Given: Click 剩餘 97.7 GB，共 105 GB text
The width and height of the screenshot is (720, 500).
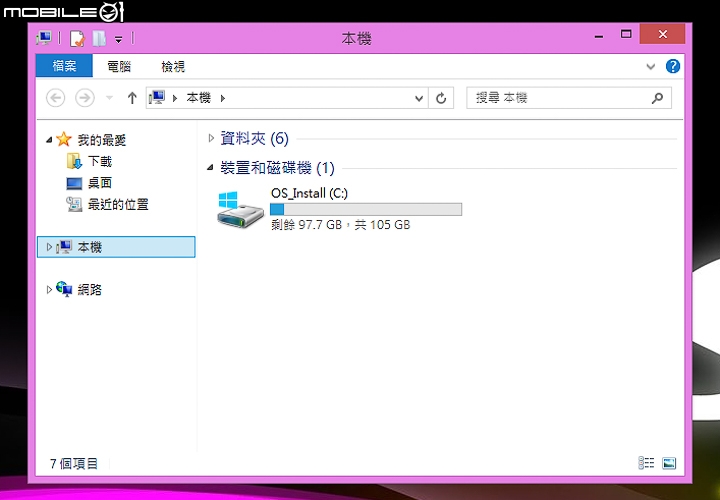Looking at the screenshot, I should tap(340, 225).
